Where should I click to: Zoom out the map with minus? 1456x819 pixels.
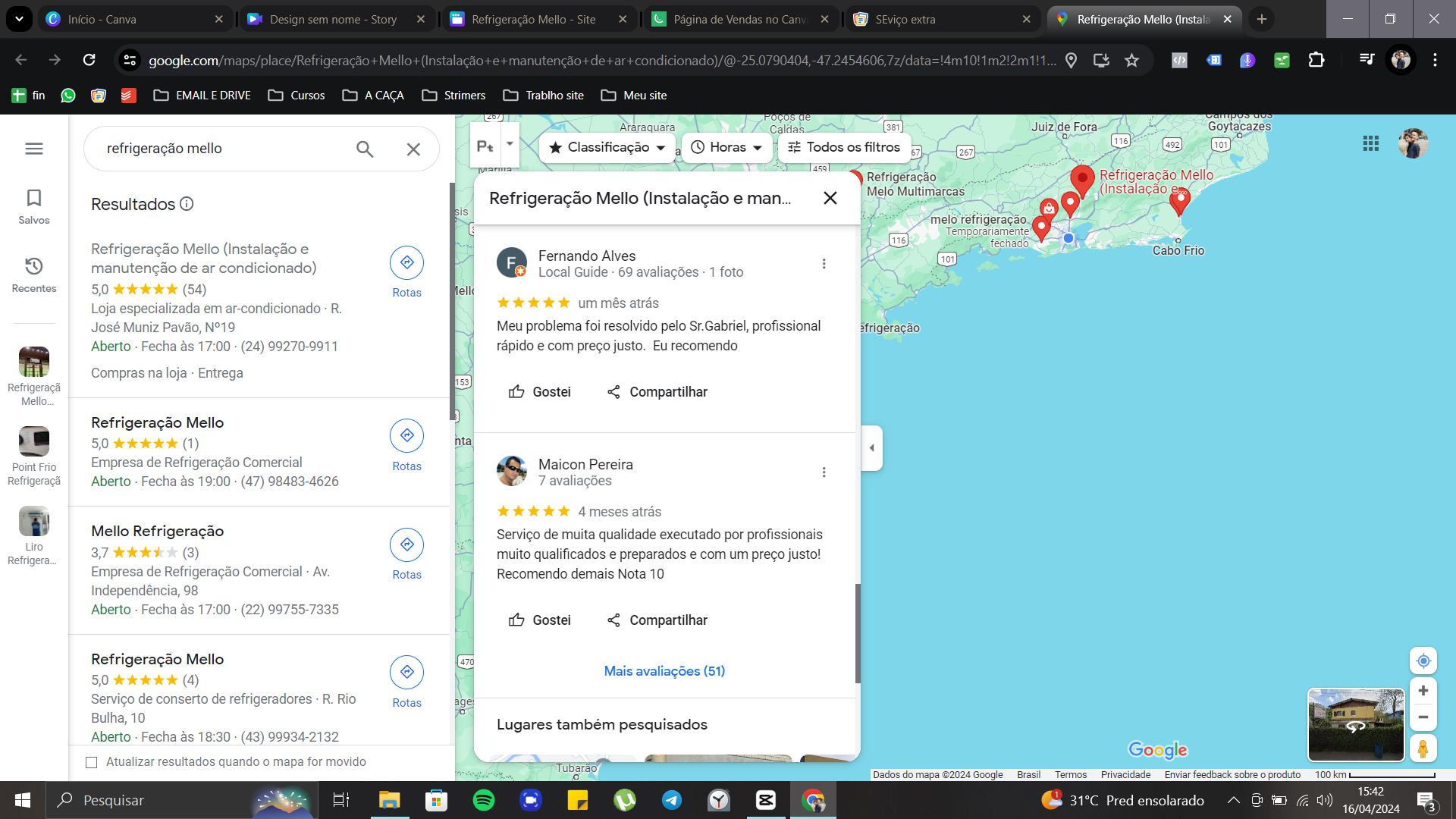[1423, 717]
